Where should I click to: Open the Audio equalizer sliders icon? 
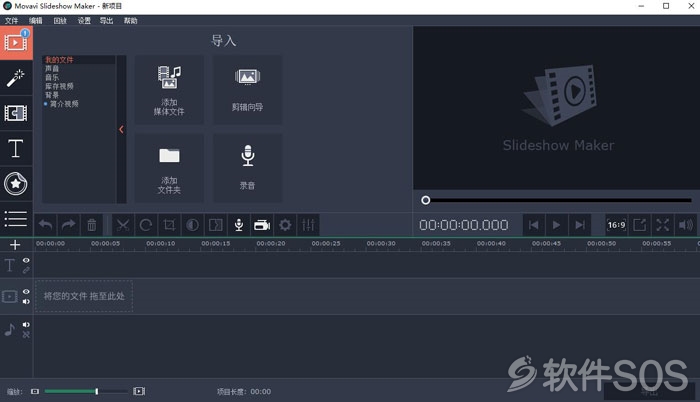pyautogui.click(x=308, y=225)
